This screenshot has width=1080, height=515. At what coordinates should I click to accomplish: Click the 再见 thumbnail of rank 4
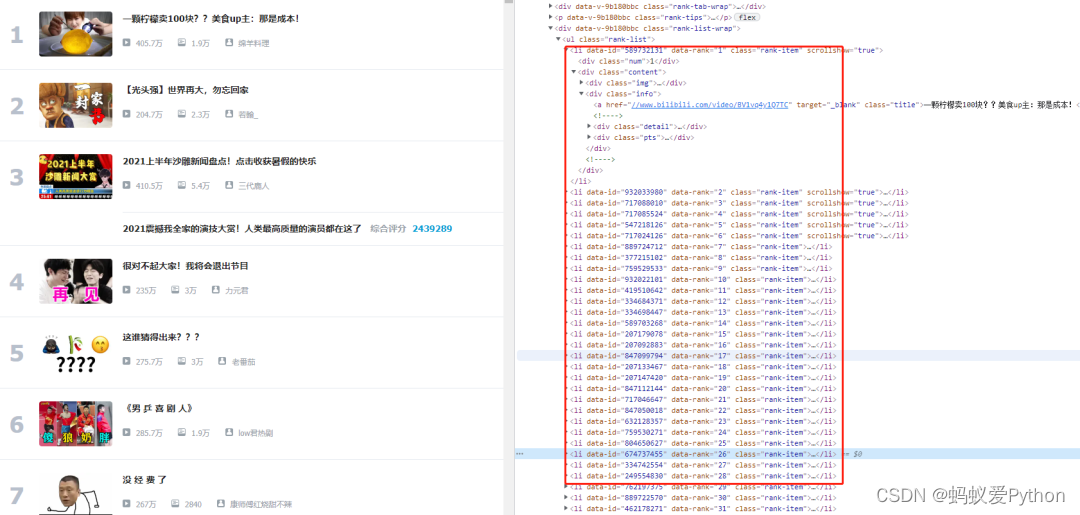pos(76,281)
